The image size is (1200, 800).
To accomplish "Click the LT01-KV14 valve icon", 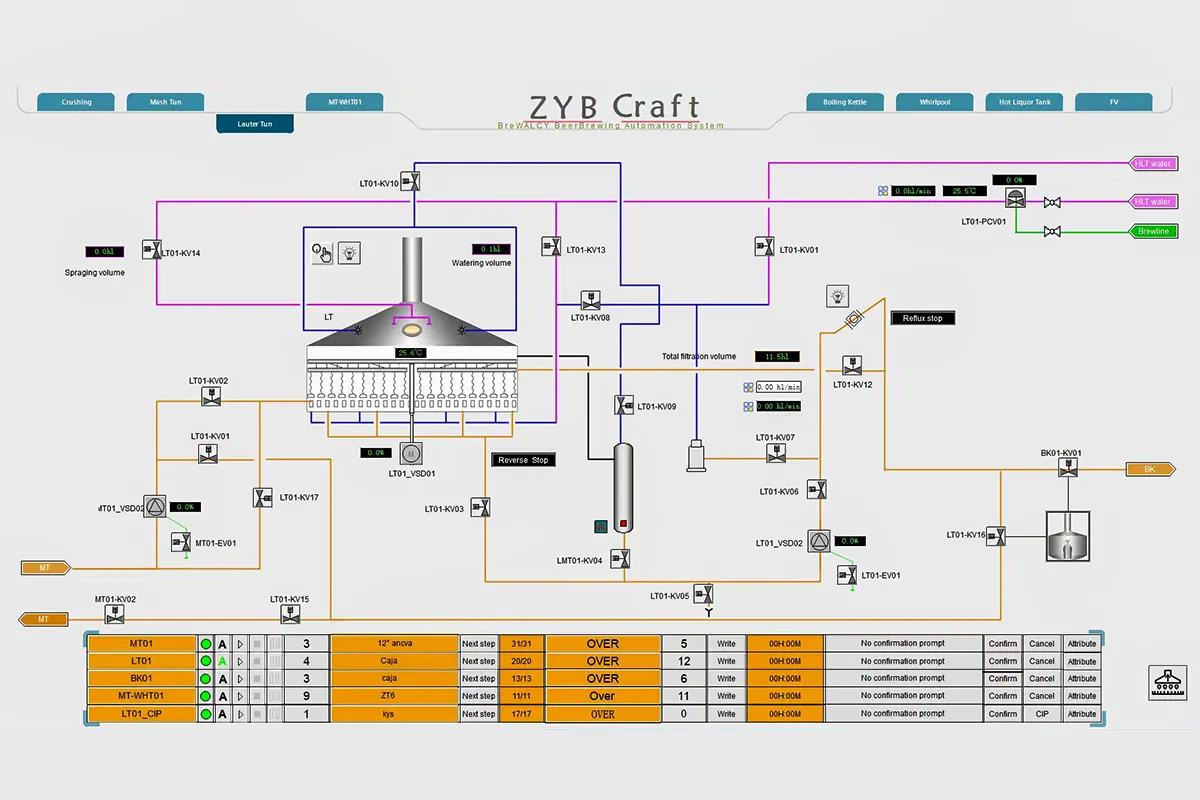I will pyautogui.click(x=151, y=249).
